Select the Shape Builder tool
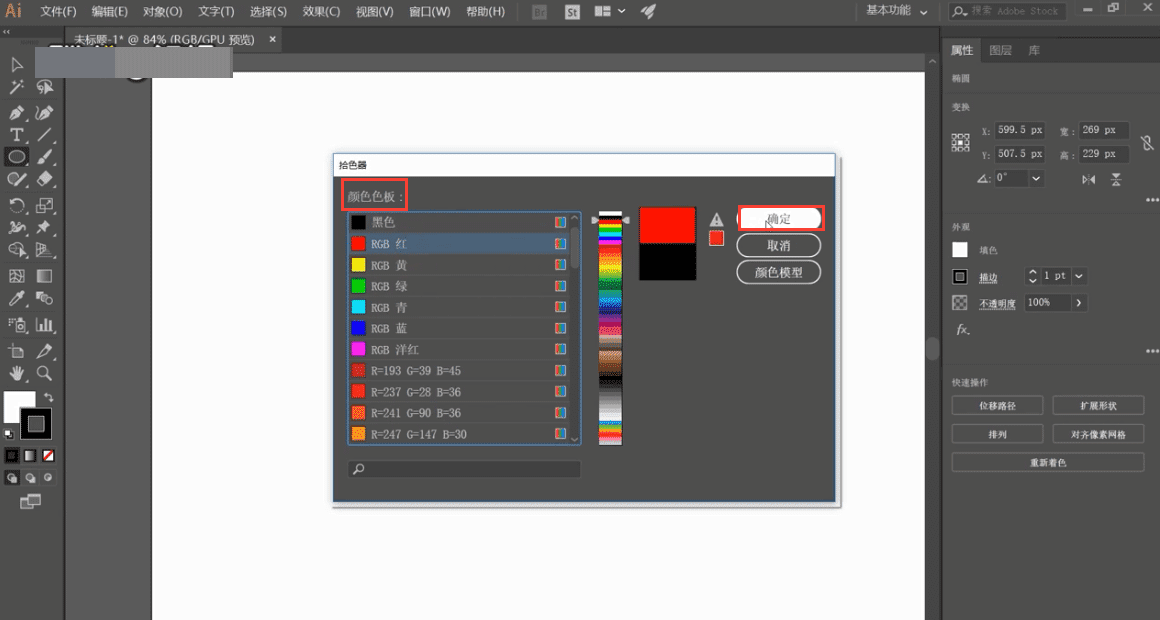The image size is (1160, 620). pos(16,249)
